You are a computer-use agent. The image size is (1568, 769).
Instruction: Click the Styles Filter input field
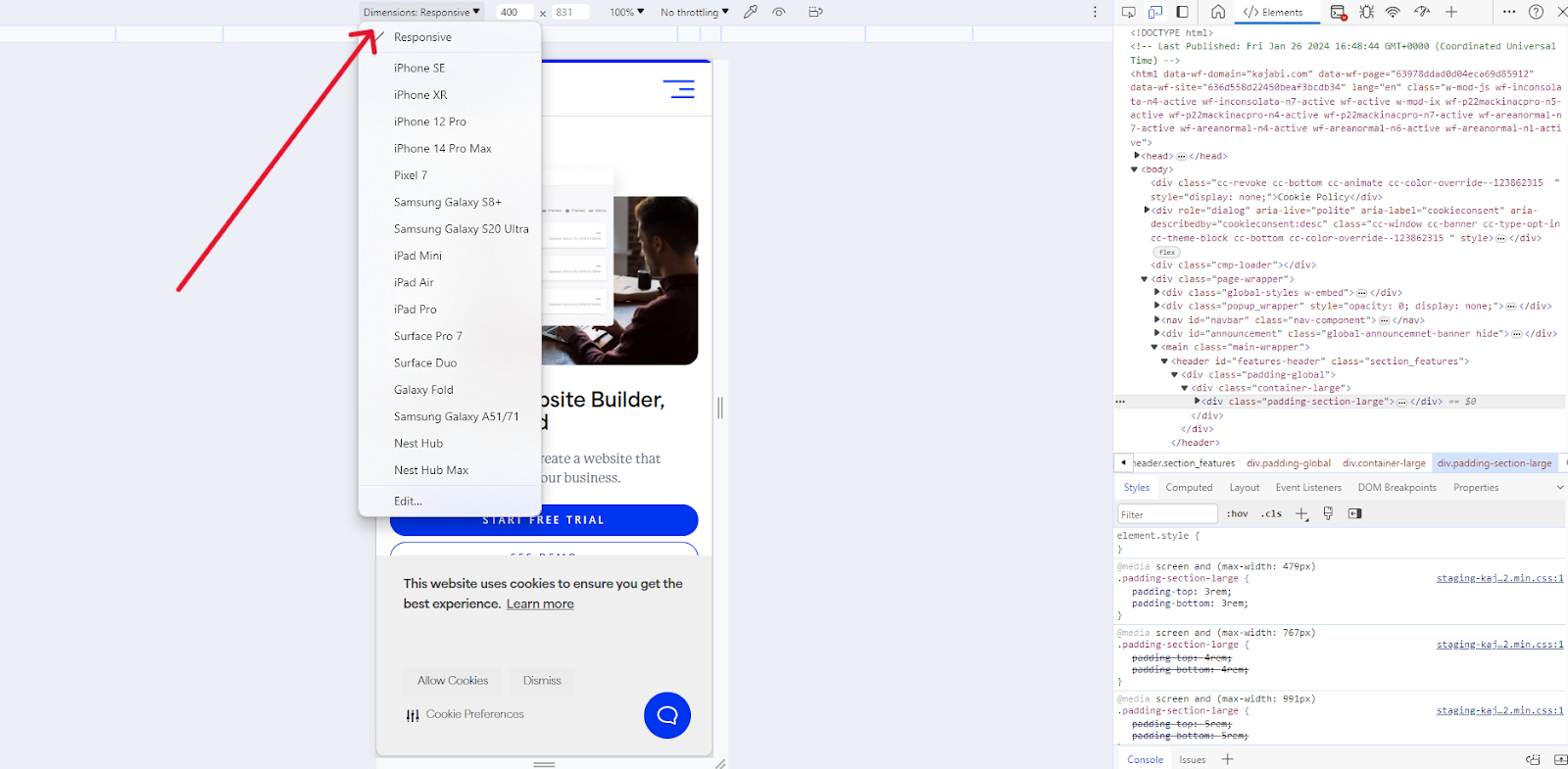click(x=1167, y=514)
